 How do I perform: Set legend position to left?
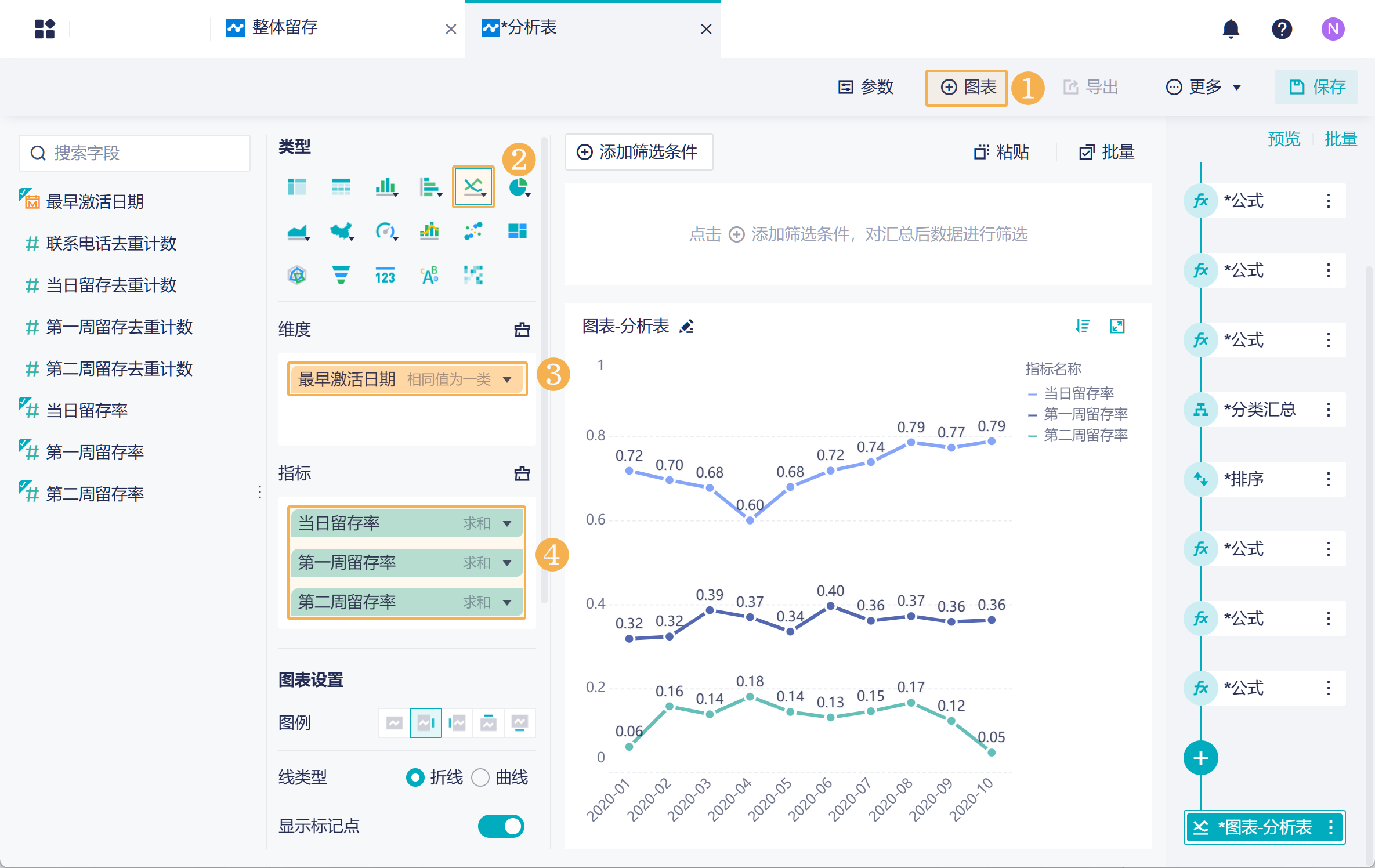point(457,723)
